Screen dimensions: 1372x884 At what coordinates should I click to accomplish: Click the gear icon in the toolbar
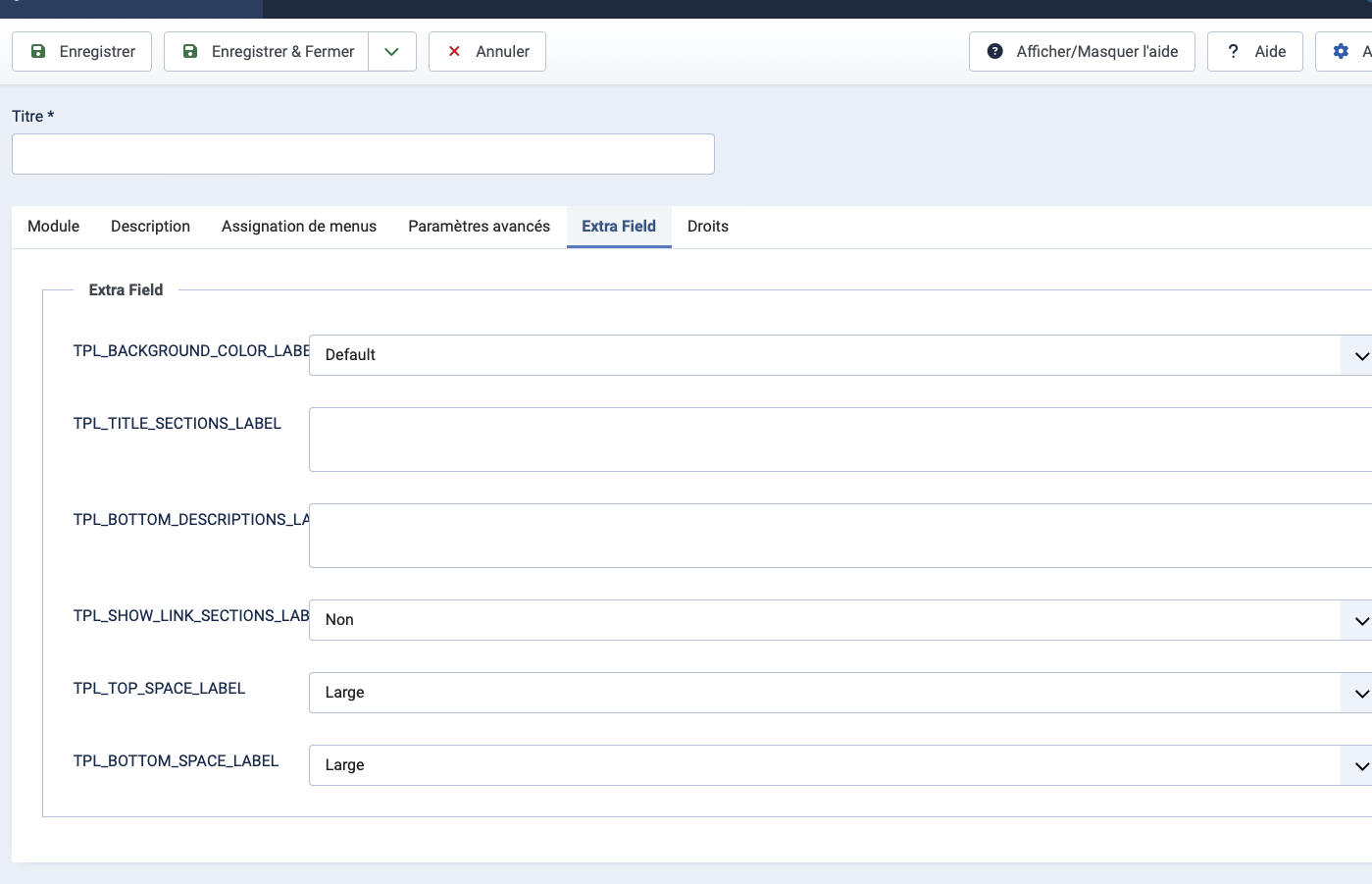tap(1341, 51)
